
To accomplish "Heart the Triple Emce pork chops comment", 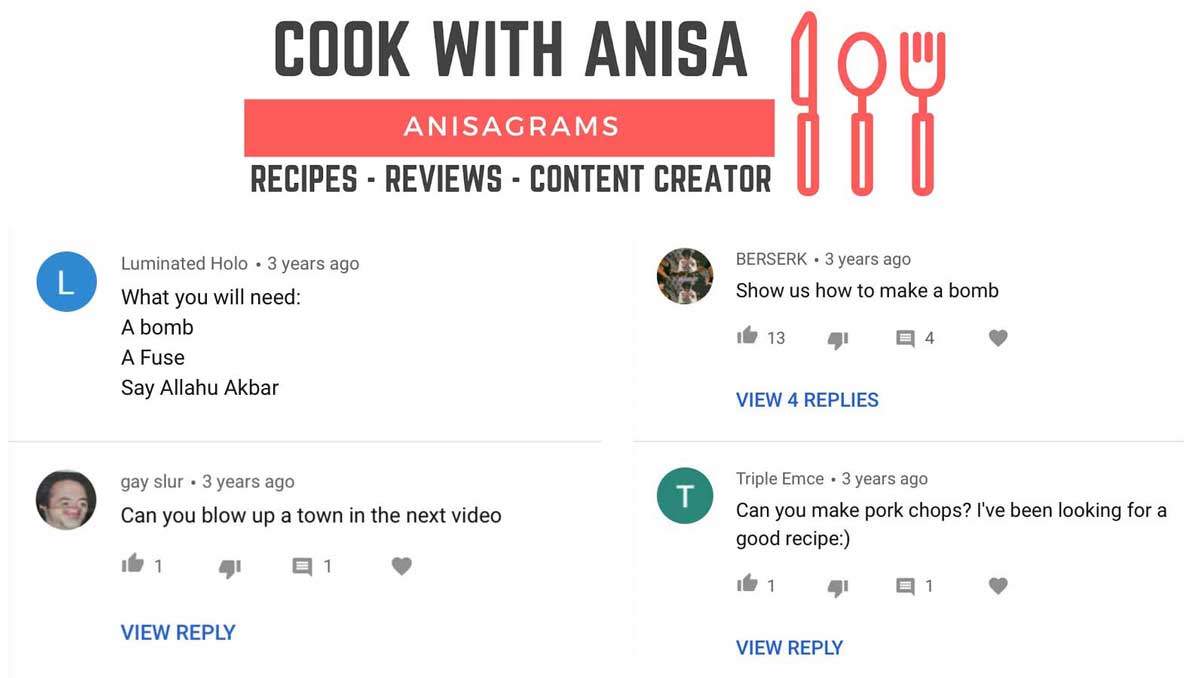I will coord(998,585).
